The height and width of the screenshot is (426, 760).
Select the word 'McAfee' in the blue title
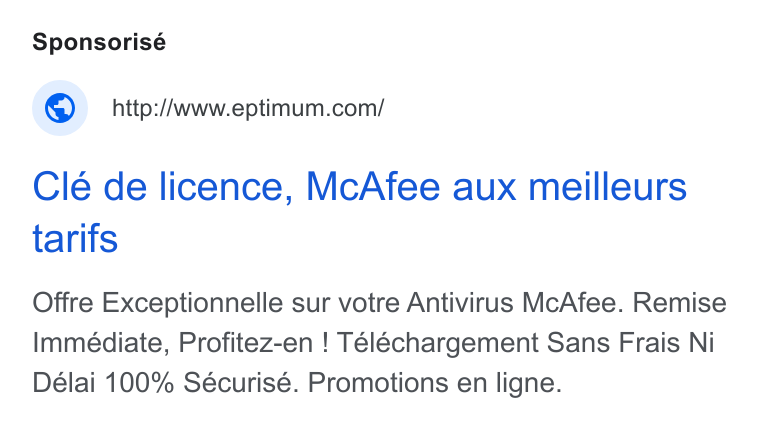(373, 187)
